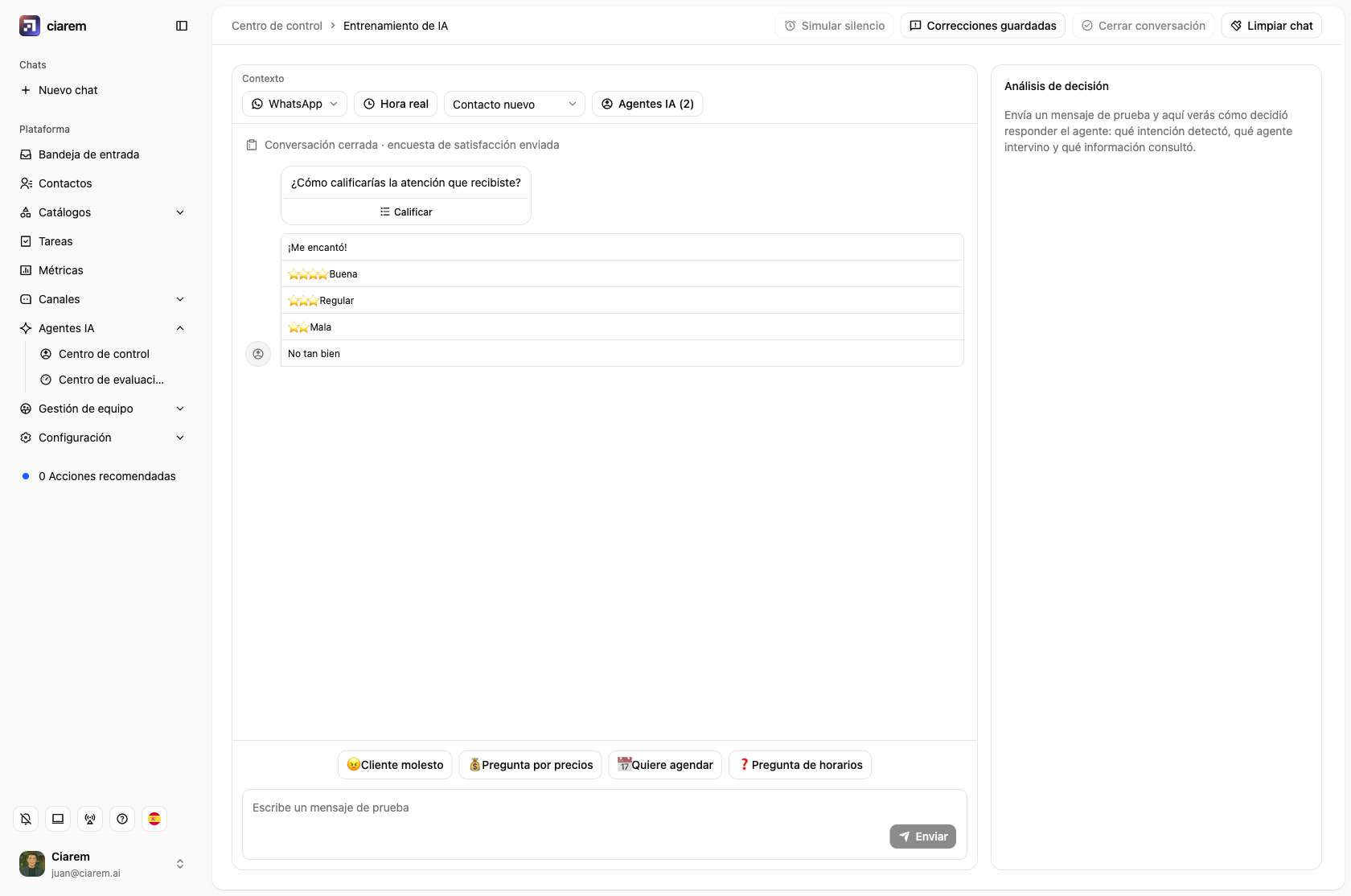Open the Agentes IA (2) selector
This screenshot has width=1351, height=896.
(x=647, y=104)
